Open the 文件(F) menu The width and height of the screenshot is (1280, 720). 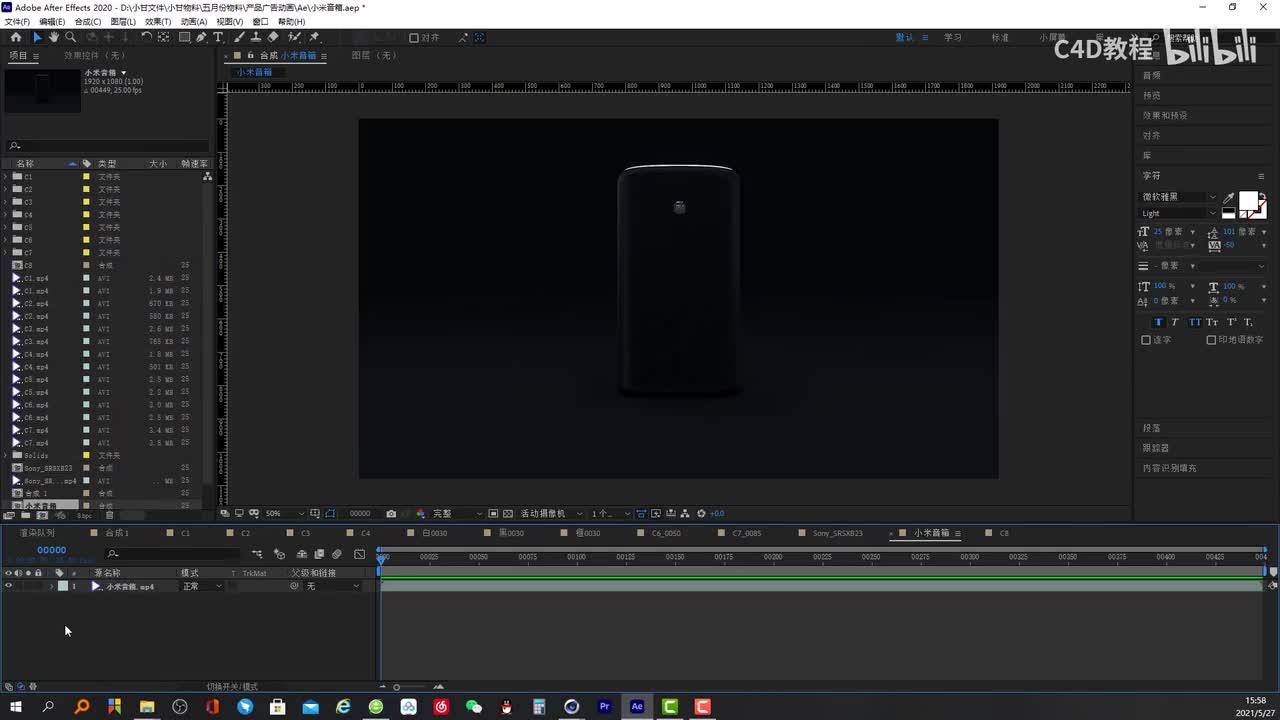click(x=17, y=21)
